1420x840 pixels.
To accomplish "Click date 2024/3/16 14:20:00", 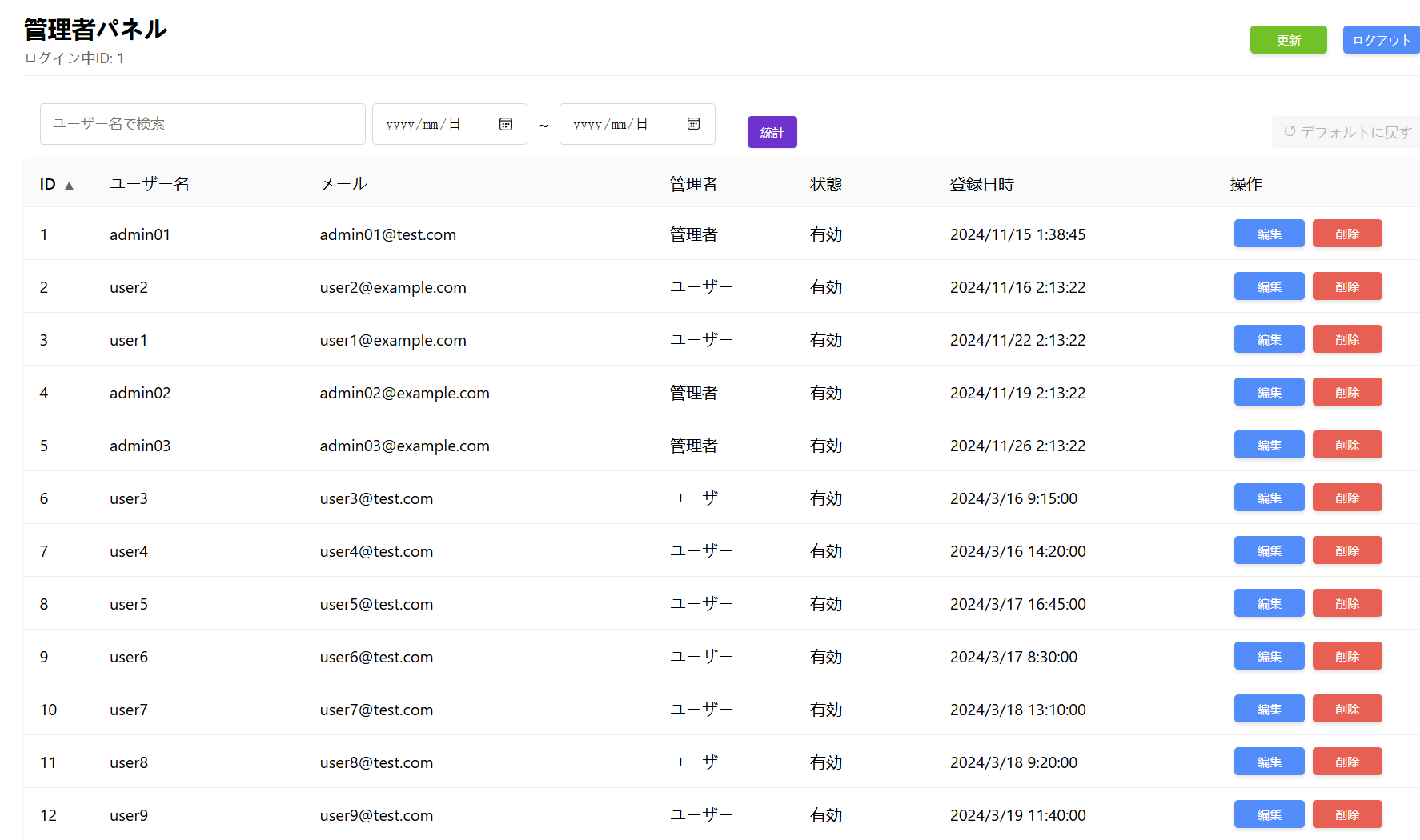I will (x=1018, y=551).
